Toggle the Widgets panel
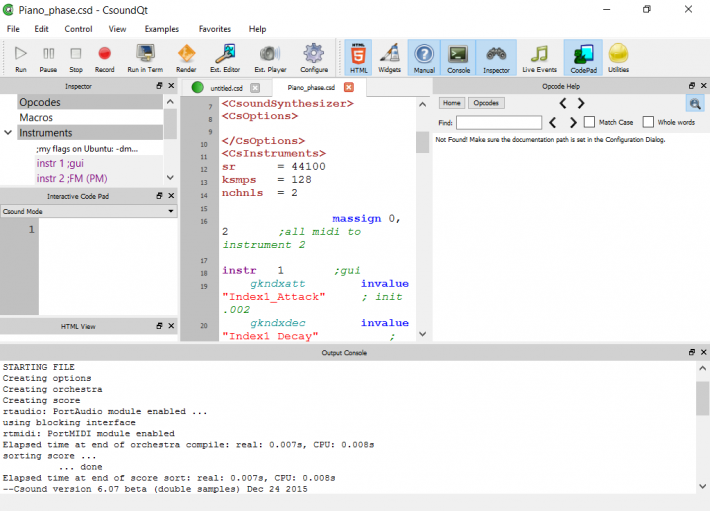This screenshot has height=511, width=710. coord(389,58)
